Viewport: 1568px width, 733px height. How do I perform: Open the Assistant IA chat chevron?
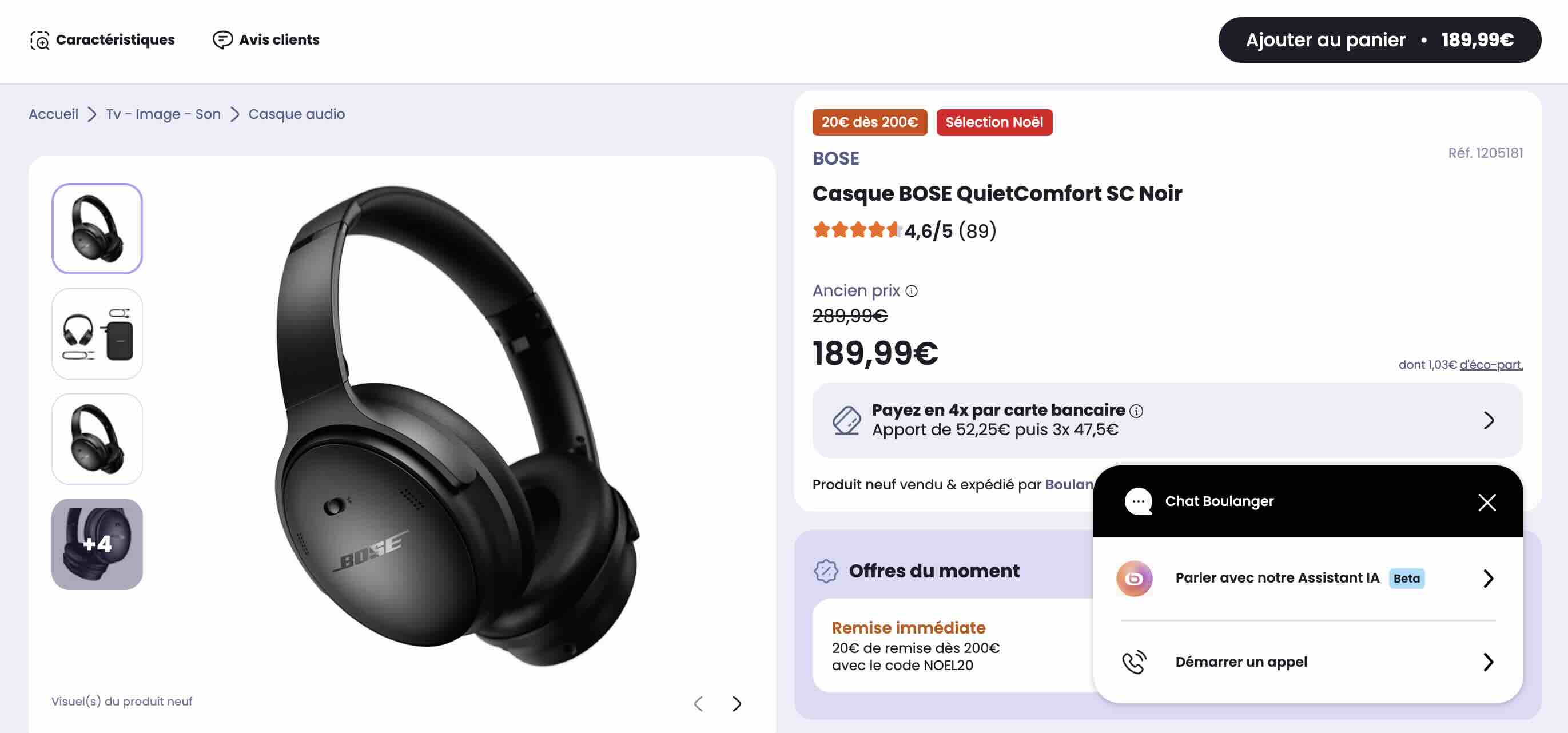tap(1489, 579)
